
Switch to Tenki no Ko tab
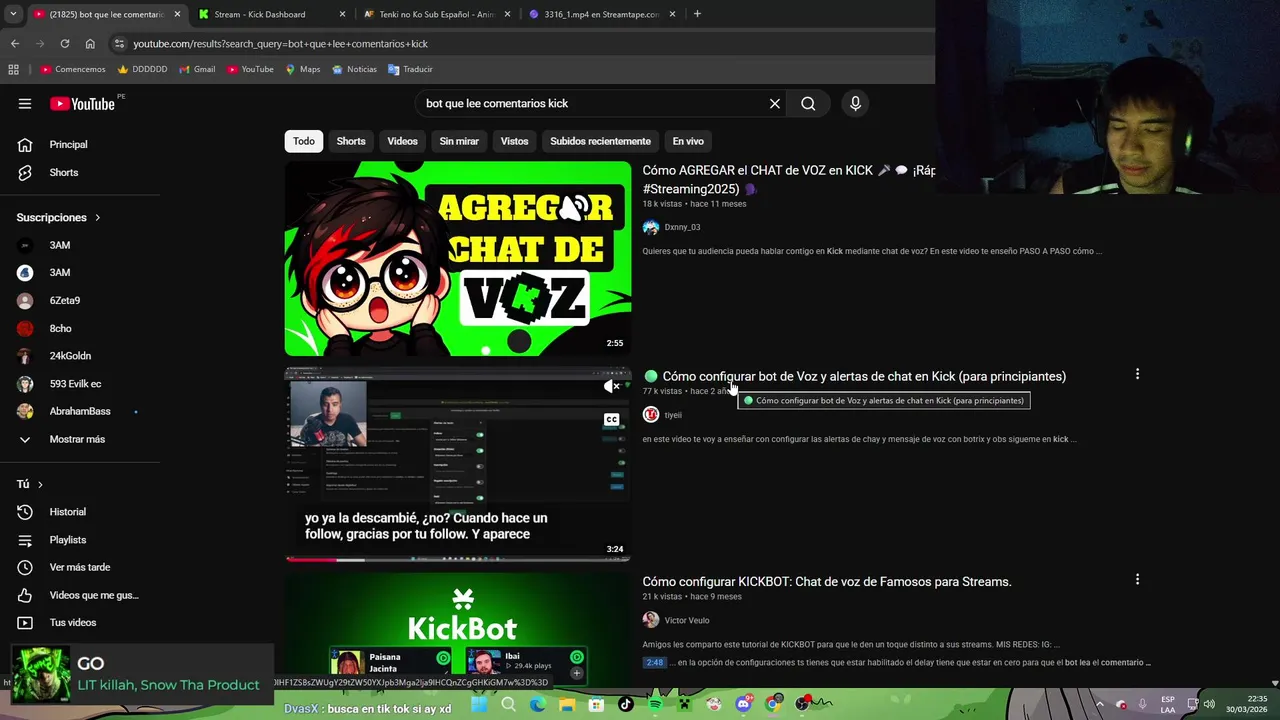[437, 14]
